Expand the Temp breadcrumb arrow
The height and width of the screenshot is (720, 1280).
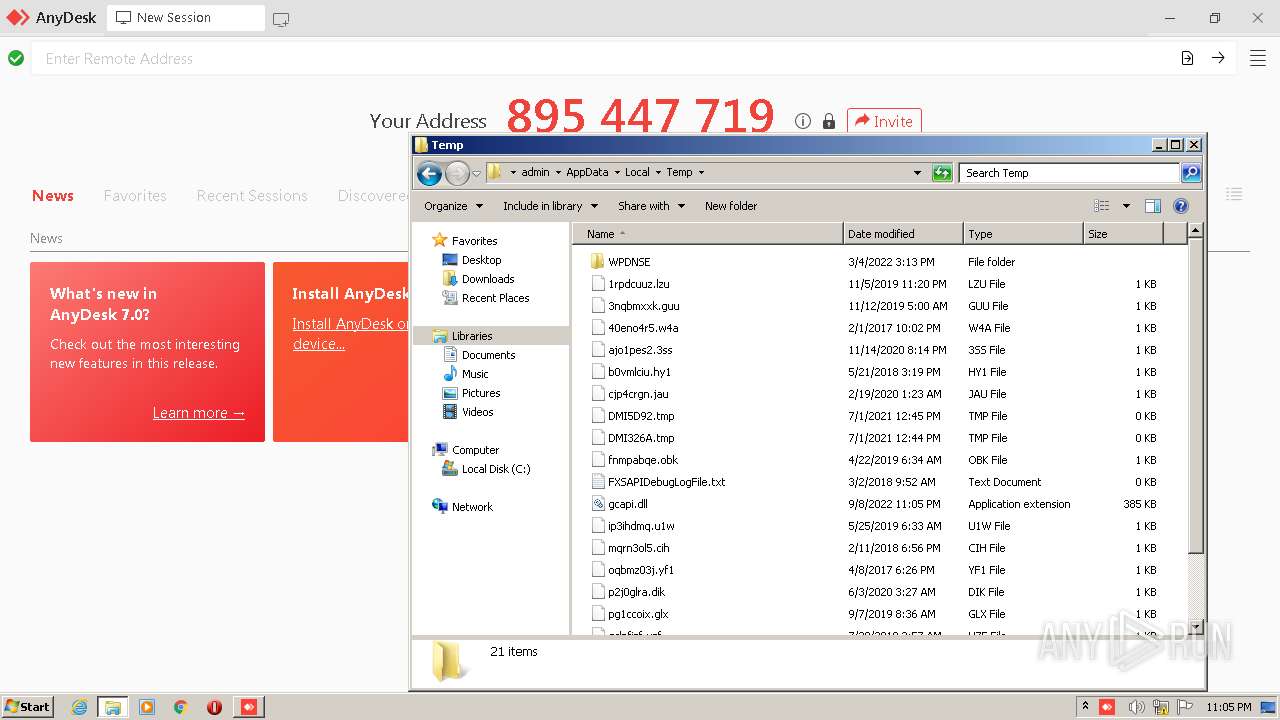point(701,173)
